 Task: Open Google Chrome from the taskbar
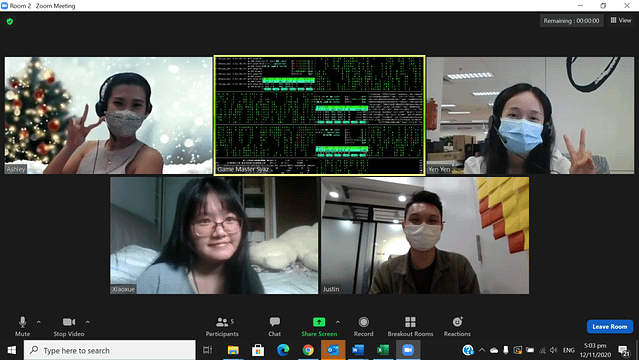coord(308,350)
